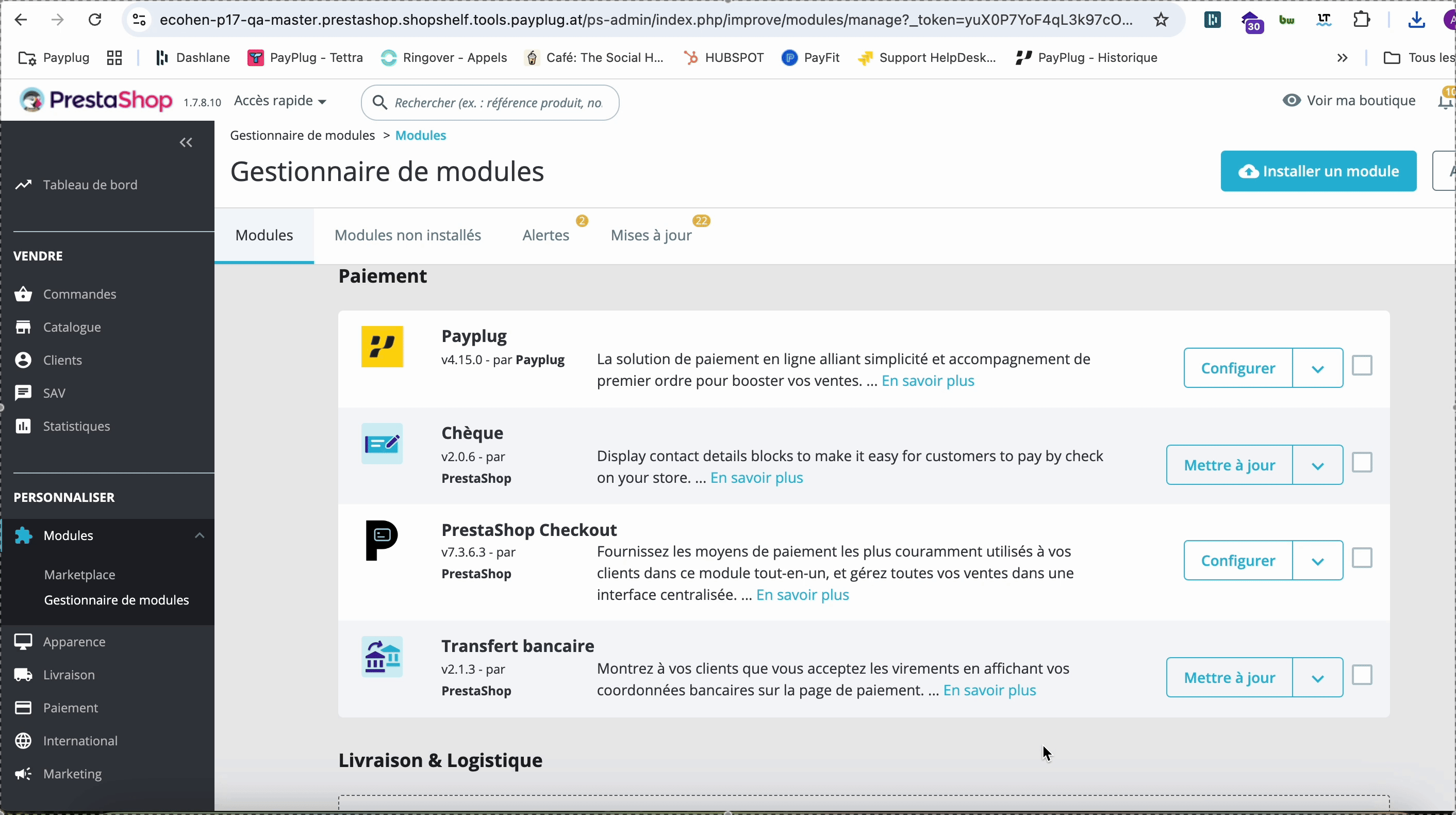Toggle checkbox next to Transfert bancaire module
1456x815 pixels.
tap(1362, 675)
